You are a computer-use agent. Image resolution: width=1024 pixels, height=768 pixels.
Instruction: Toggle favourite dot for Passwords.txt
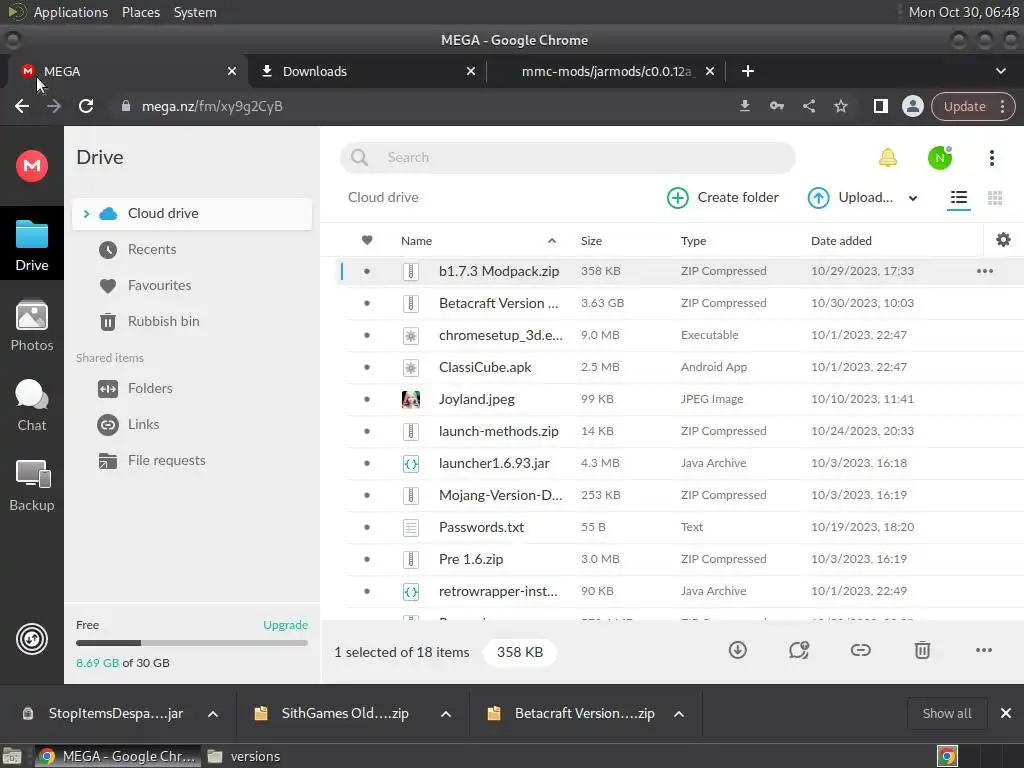[367, 527]
